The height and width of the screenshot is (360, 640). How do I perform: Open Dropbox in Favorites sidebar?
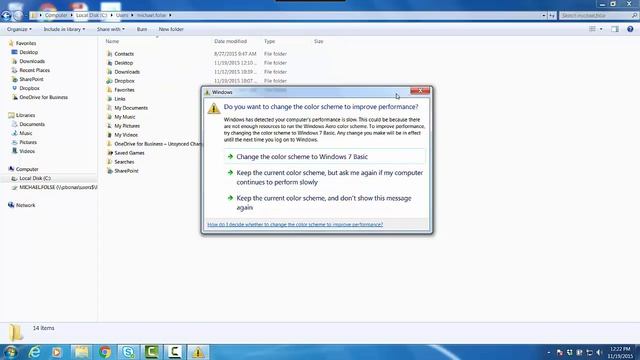coord(29,88)
